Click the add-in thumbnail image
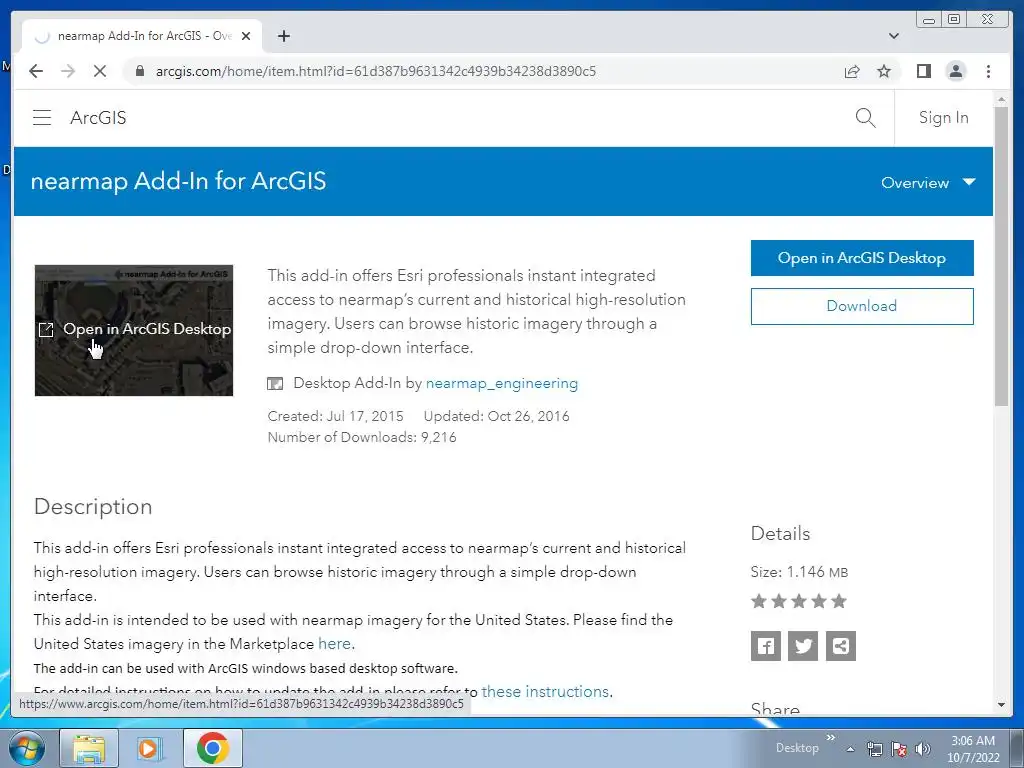This screenshot has width=1024, height=768. tap(134, 330)
